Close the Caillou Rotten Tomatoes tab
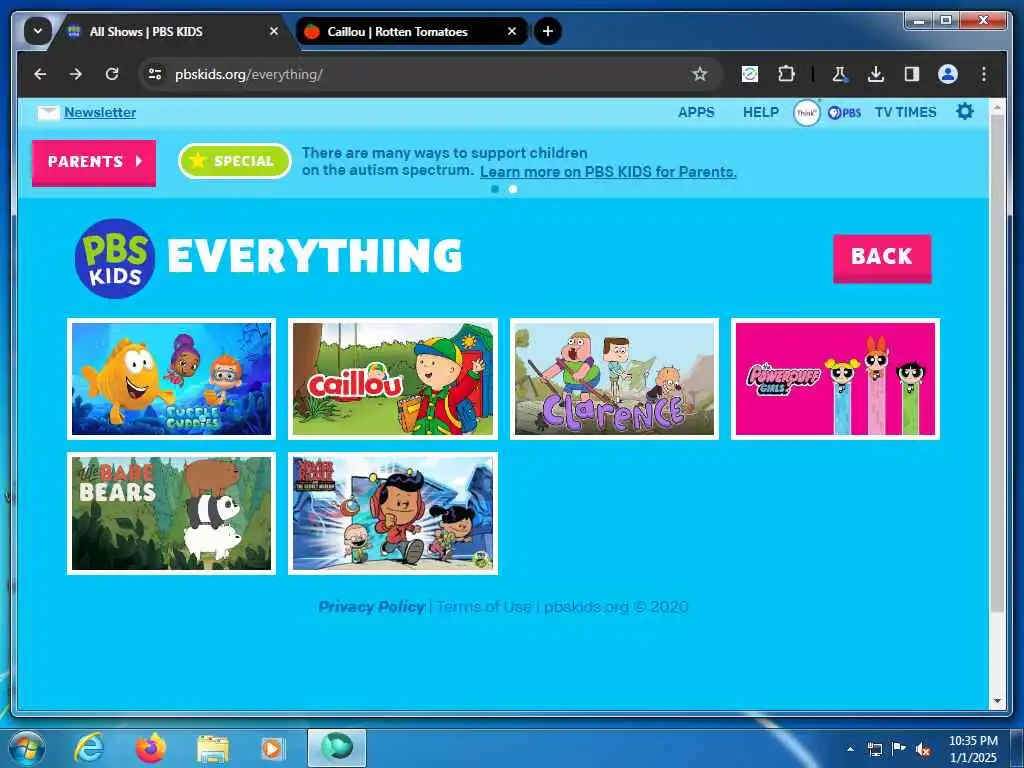1024x768 pixels. click(x=512, y=31)
